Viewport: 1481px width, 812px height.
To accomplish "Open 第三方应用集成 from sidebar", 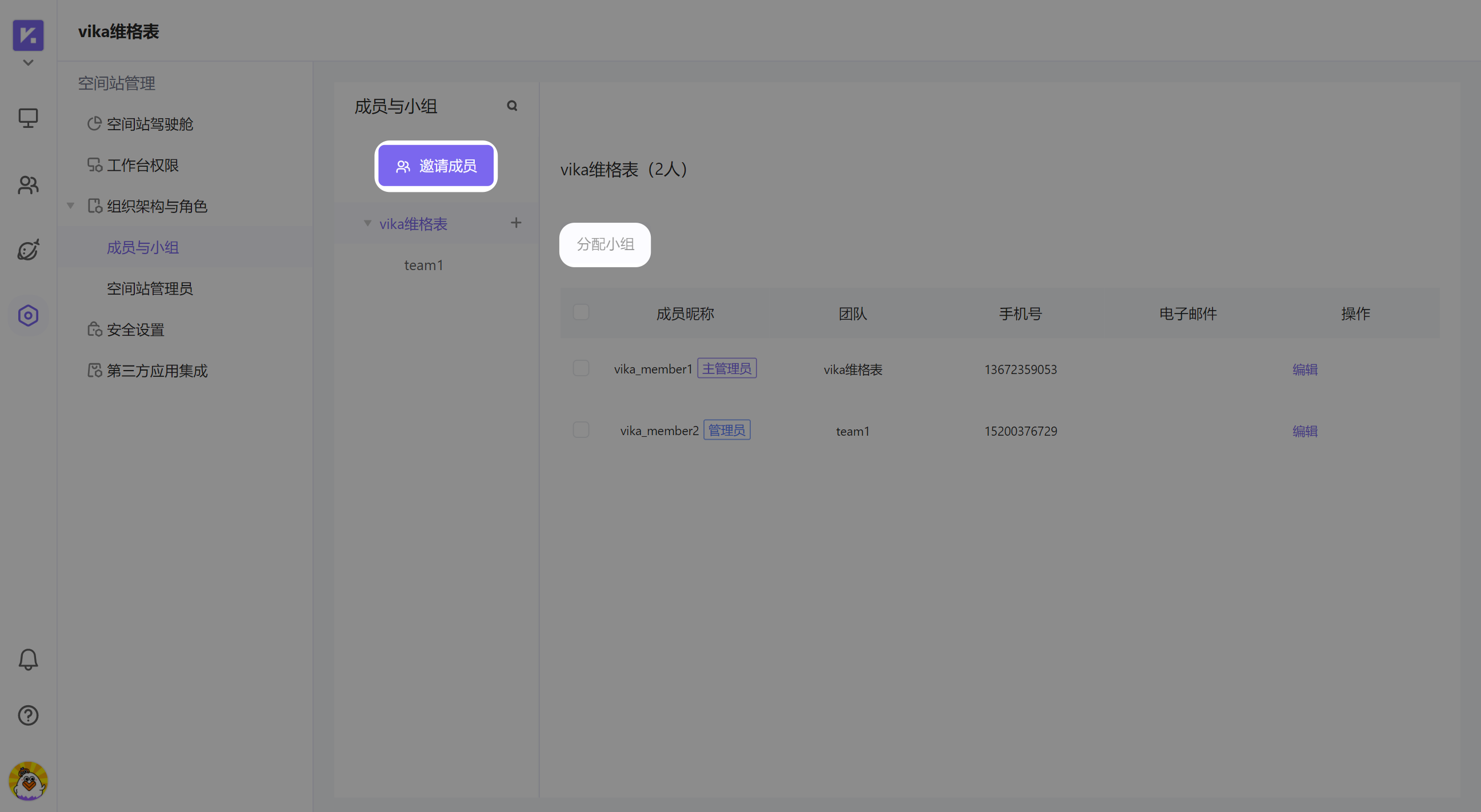I will coord(157,371).
